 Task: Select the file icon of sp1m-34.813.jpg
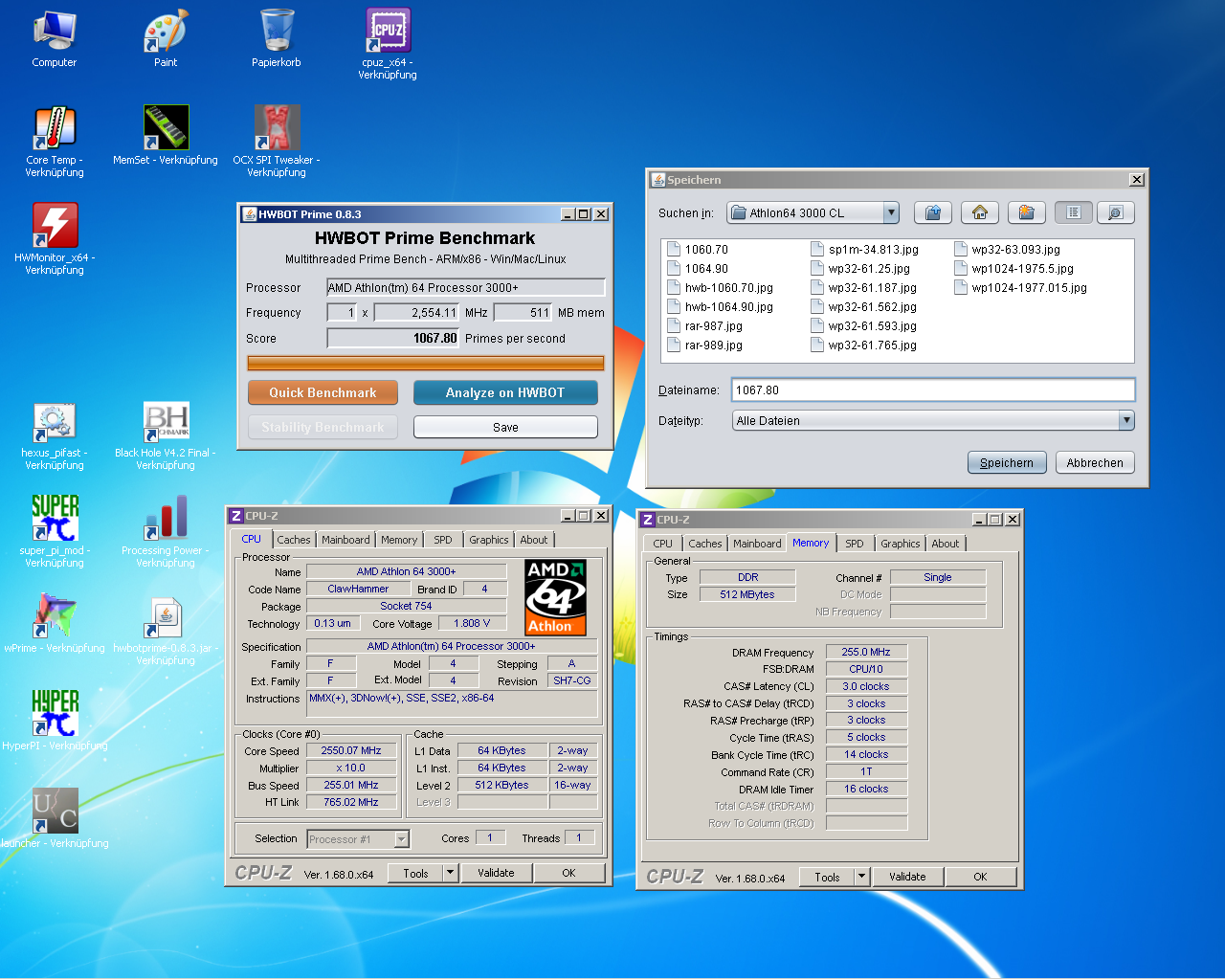coord(817,250)
